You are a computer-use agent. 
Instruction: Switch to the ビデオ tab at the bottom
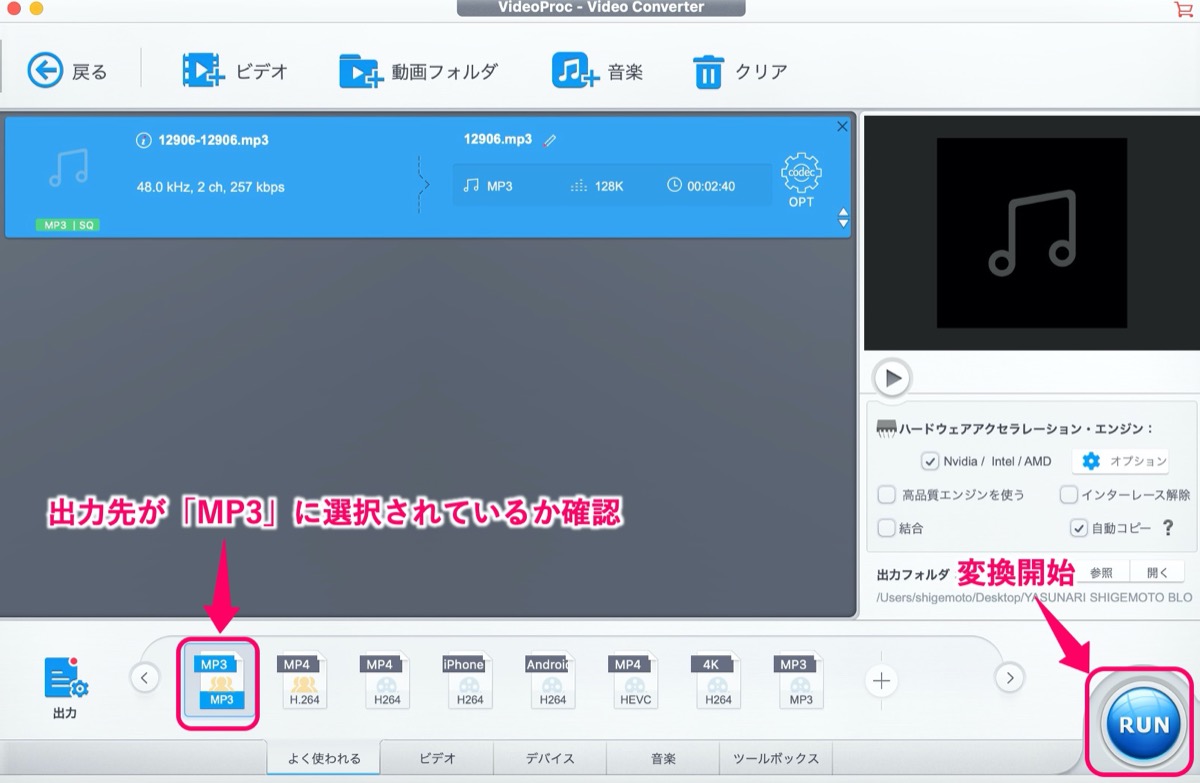click(x=437, y=757)
